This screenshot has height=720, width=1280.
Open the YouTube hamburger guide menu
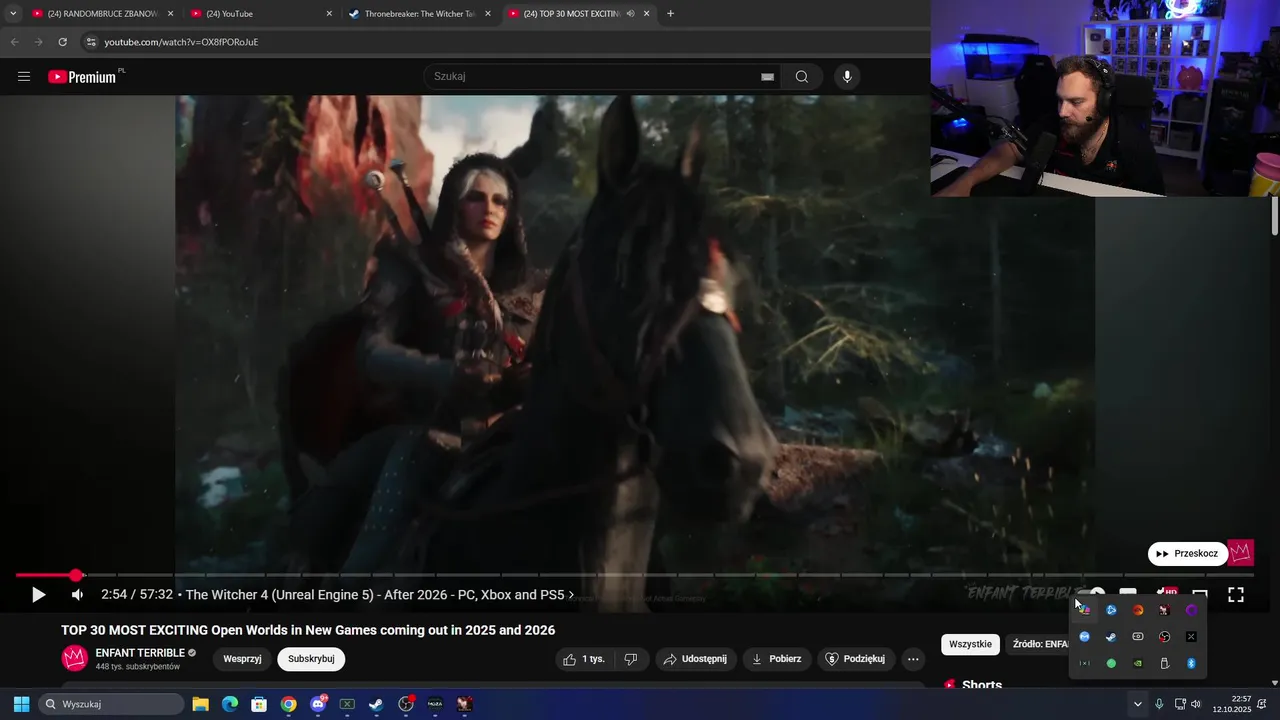(x=24, y=77)
